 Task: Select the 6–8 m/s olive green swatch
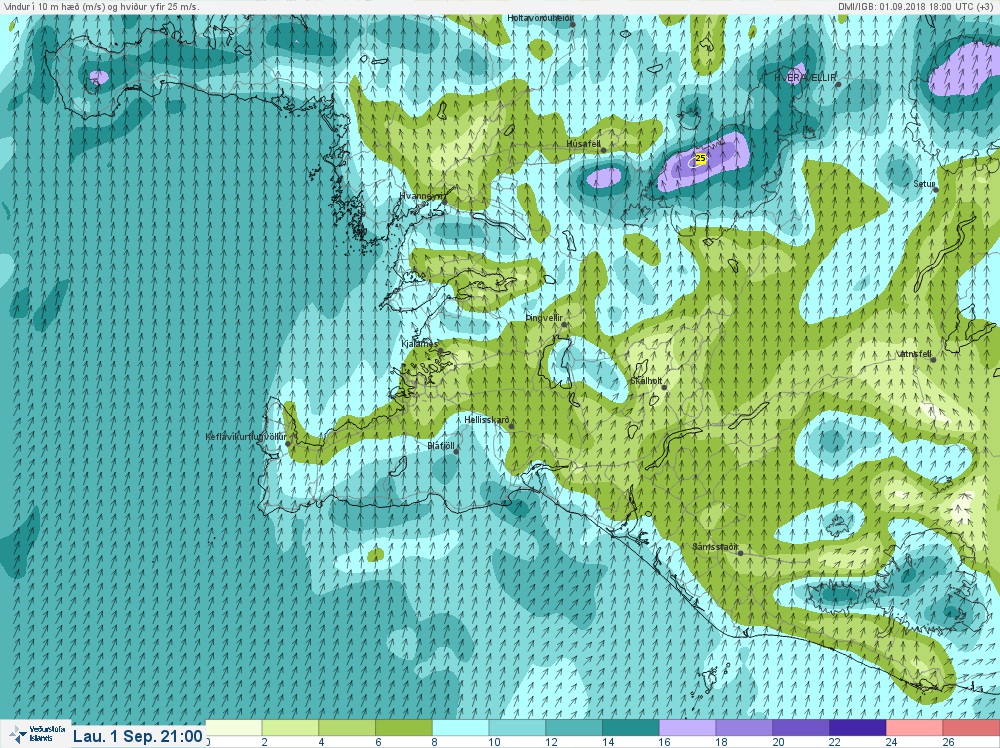(404, 728)
